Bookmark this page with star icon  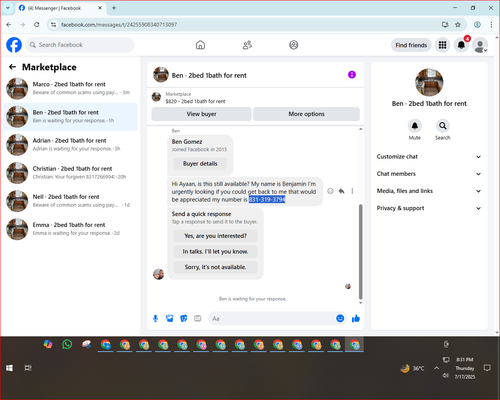pyautogui.click(x=458, y=24)
